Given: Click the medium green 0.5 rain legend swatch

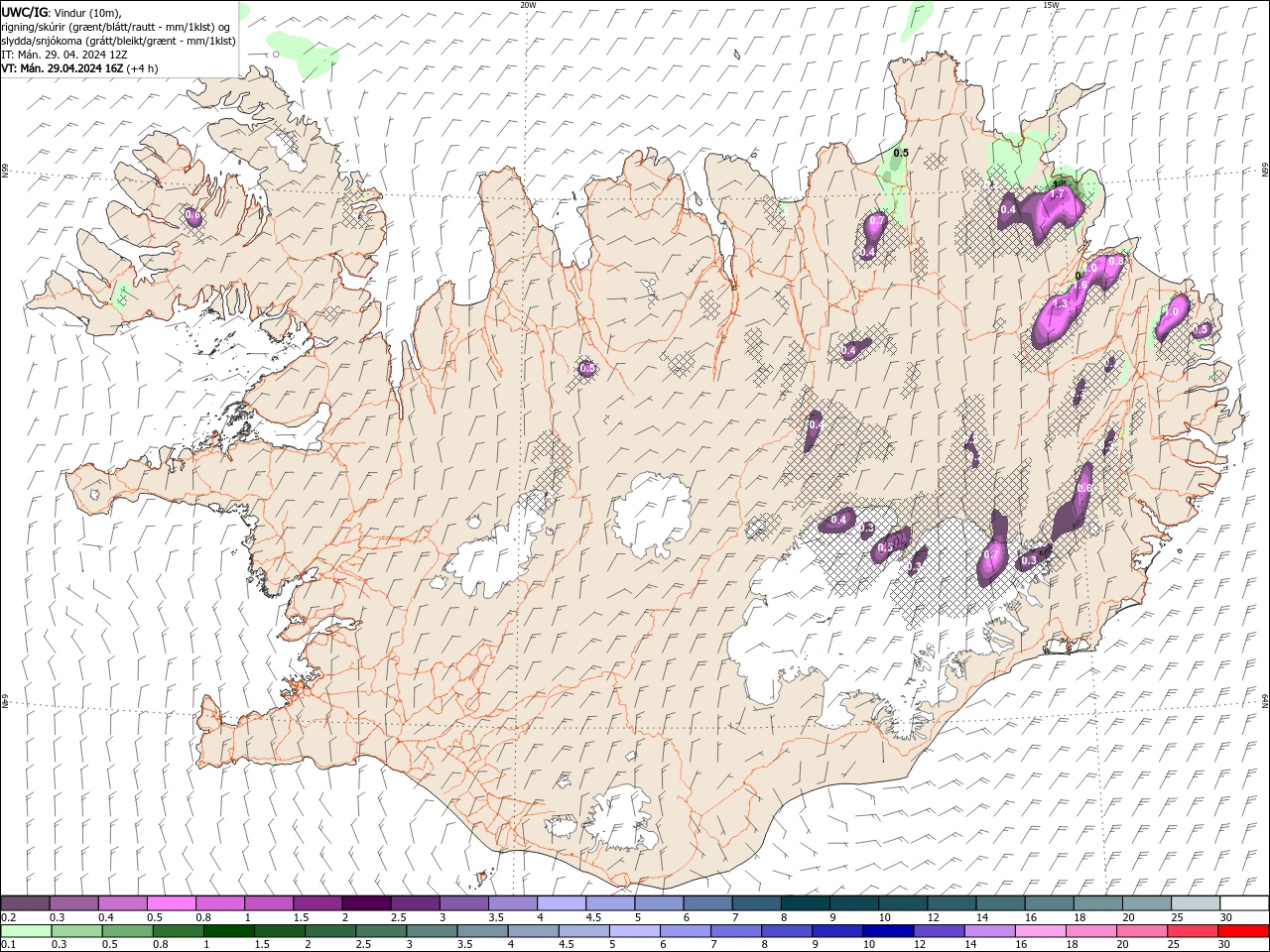Looking at the screenshot, I should pyautogui.click(x=127, y=931).
